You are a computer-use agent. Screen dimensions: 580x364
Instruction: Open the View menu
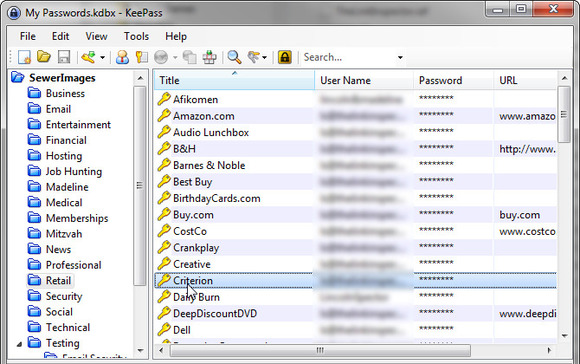coord(96,36)
